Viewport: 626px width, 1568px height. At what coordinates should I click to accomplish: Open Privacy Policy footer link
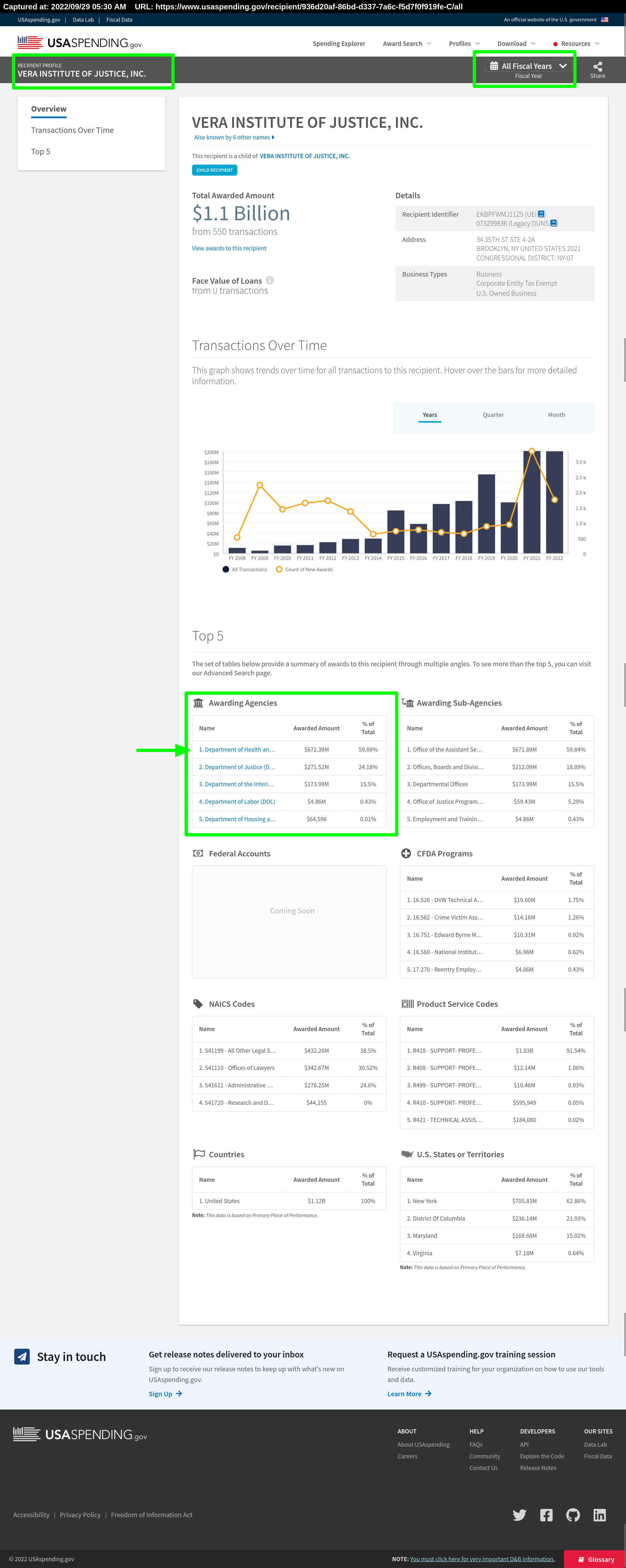pos(80,1515)
